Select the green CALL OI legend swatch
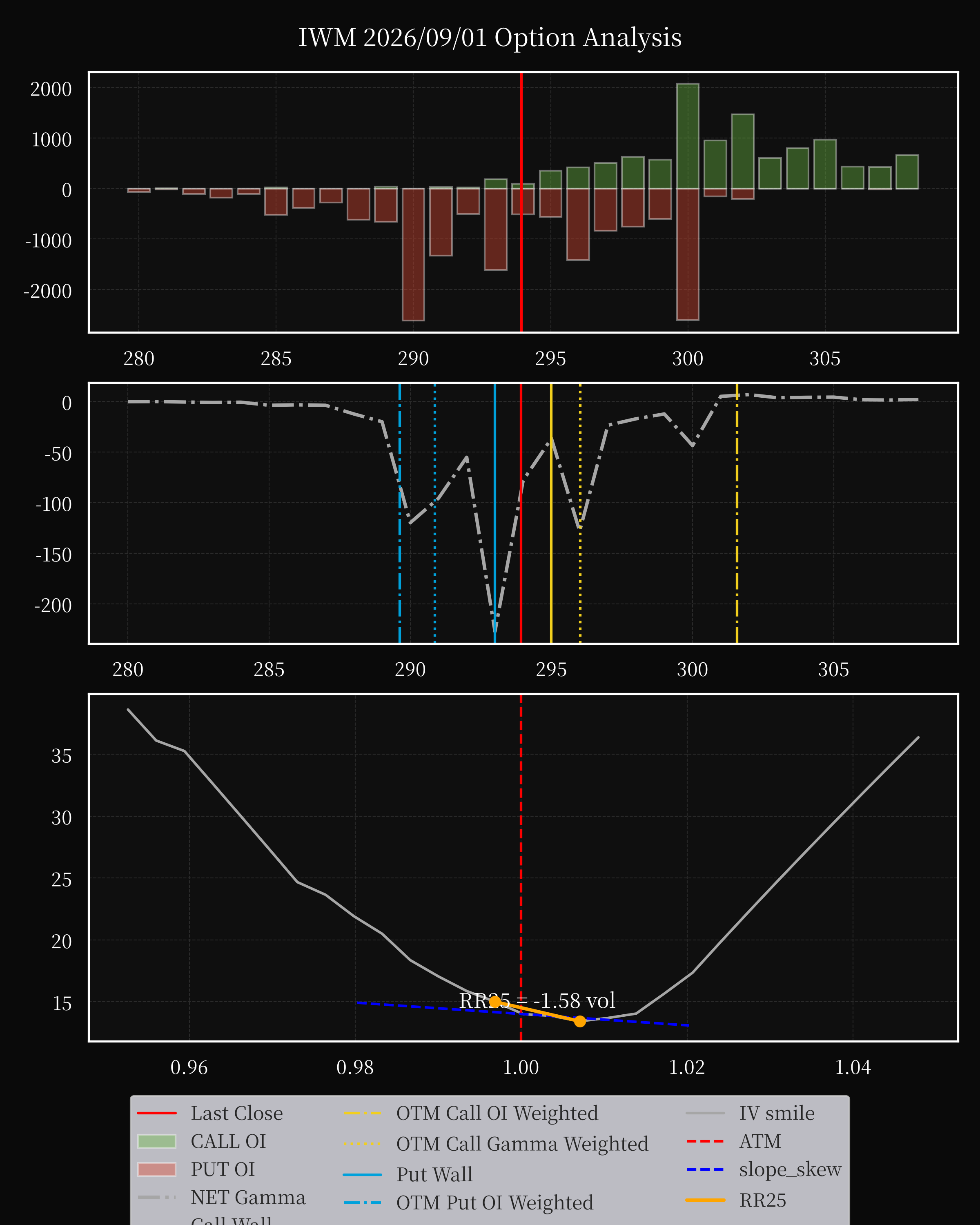This screenshot has height=1225, width=980. pos(156,1141)
